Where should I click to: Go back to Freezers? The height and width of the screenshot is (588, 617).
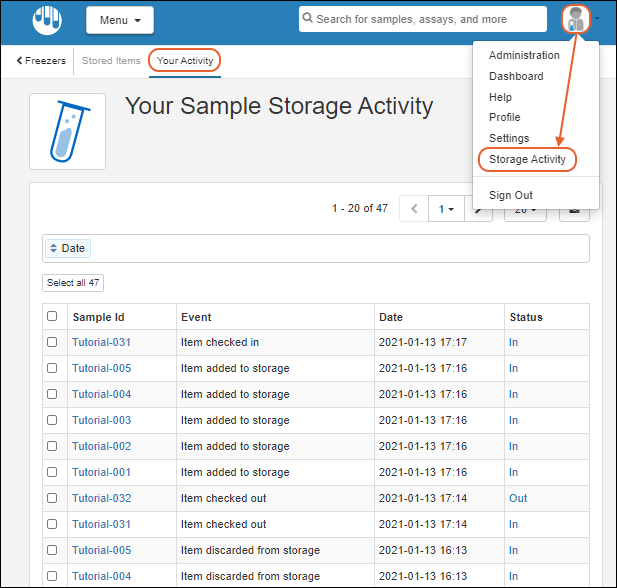pyautogui.click(x=41, y=61)
